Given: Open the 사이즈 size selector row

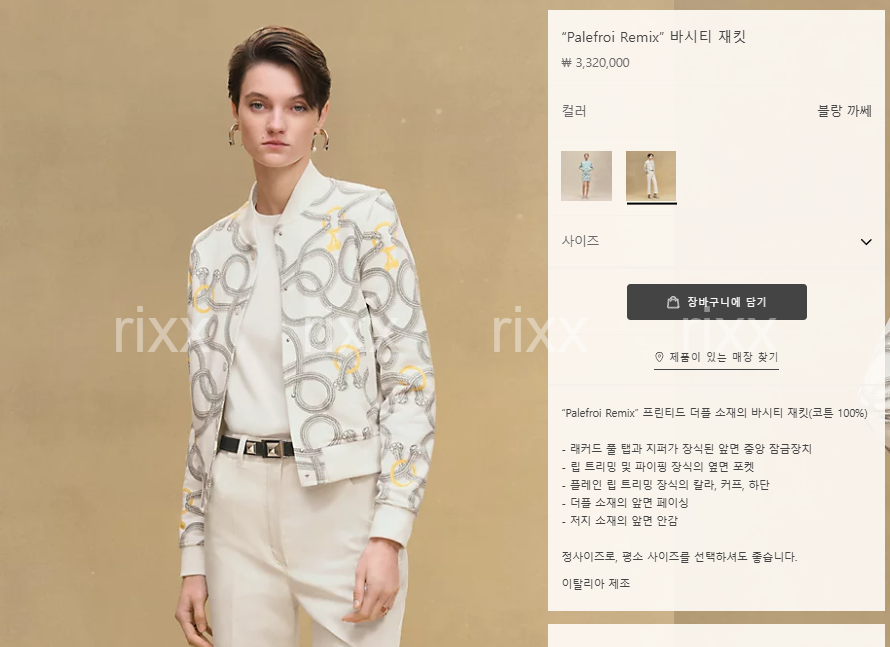Looking at the screenshot, I should pyautogui.click(x=716, y=241).
